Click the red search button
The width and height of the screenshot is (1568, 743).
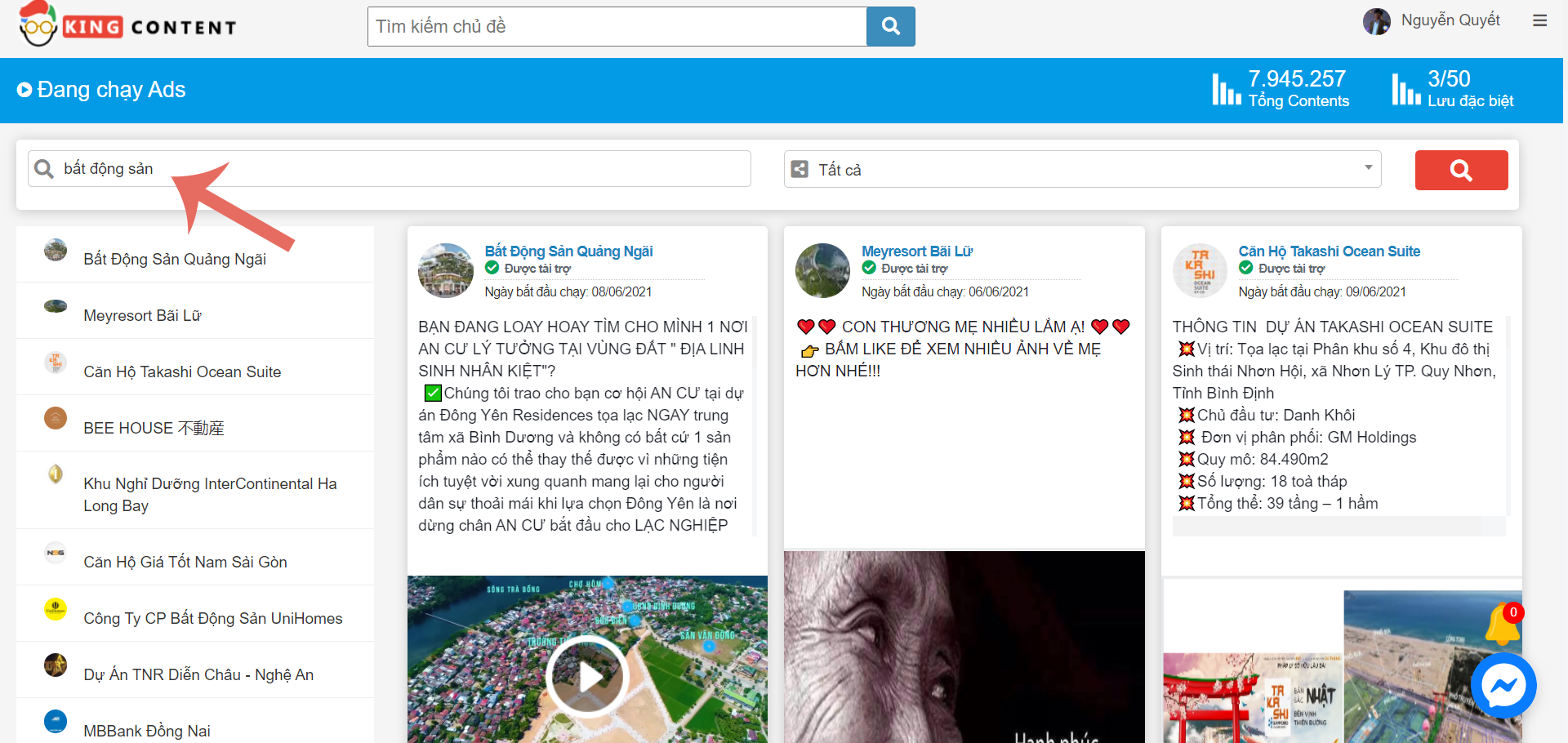[x=1461, y=170]
